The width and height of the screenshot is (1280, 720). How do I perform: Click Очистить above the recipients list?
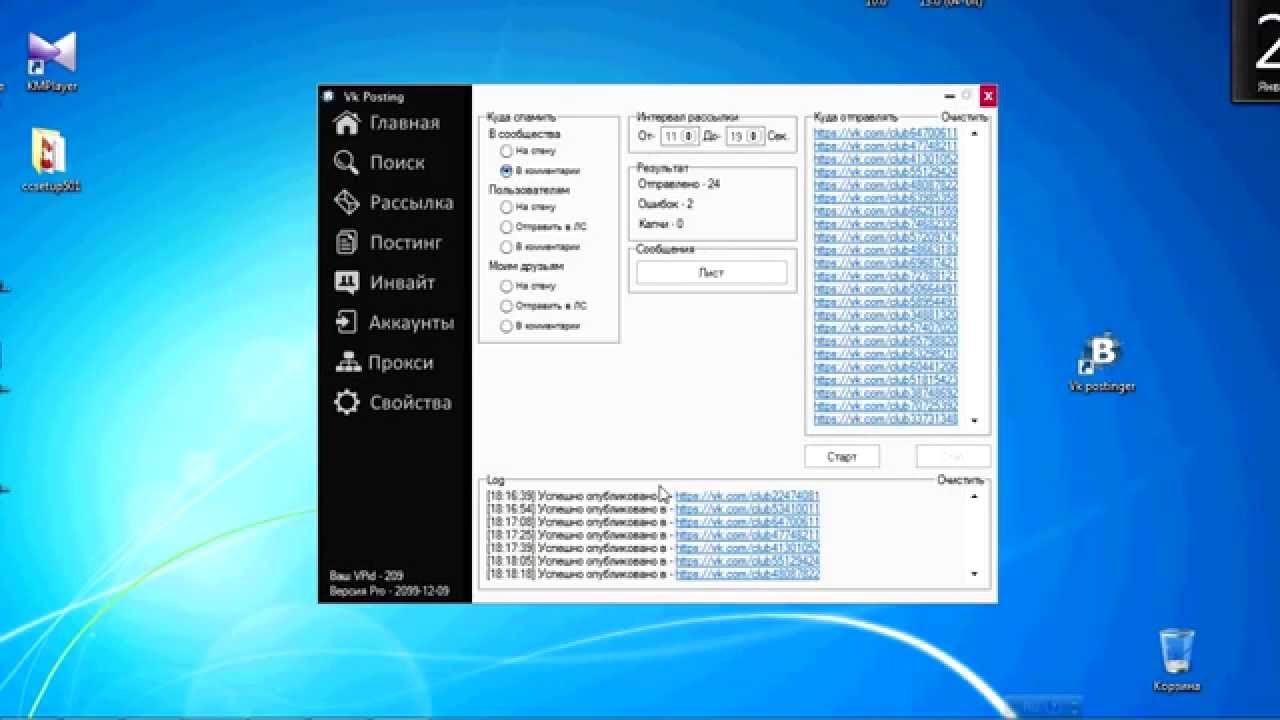pos(963,118)
